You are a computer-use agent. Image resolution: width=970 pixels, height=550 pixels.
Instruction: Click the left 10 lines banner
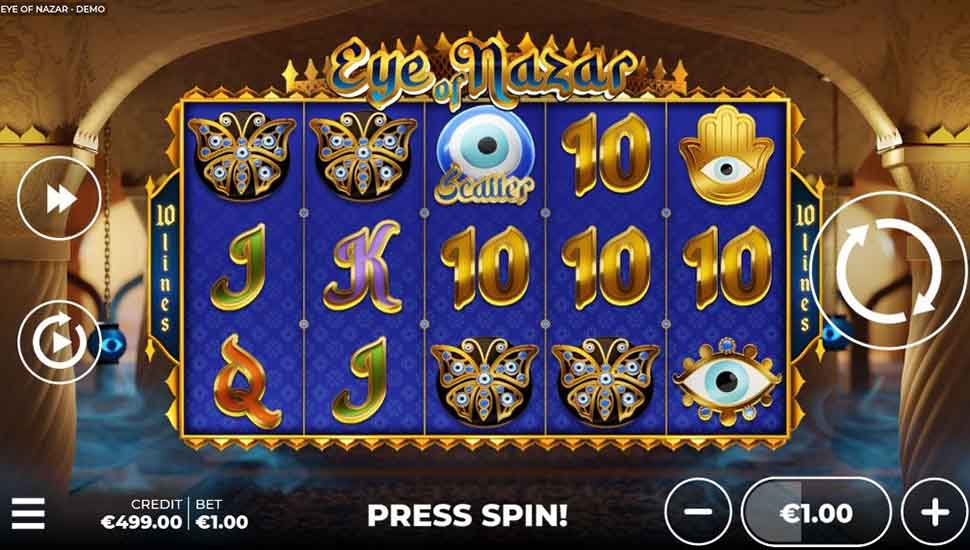click(165, 267)
